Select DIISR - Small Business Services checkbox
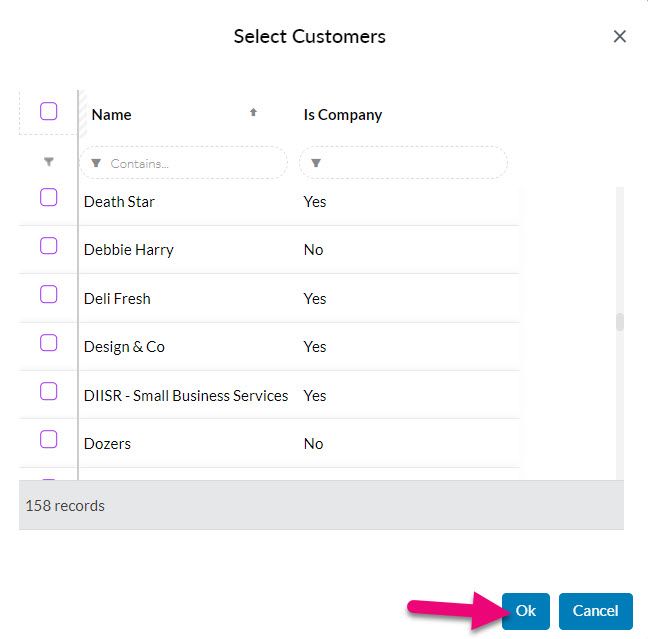648x639 pixels. click(49, 392)
